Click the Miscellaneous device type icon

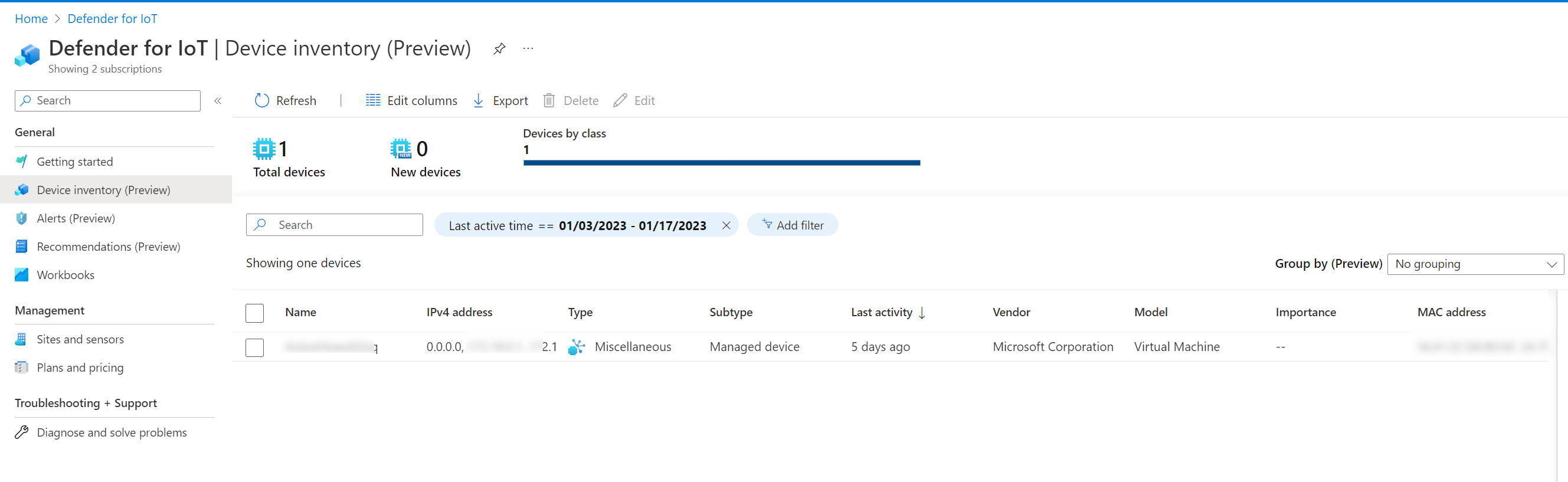(x=577, y=347)
